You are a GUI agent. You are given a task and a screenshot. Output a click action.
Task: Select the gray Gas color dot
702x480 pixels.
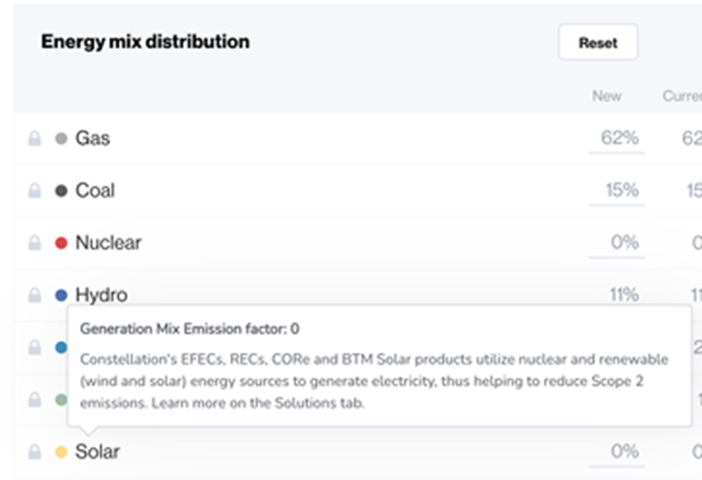[61, 138]
